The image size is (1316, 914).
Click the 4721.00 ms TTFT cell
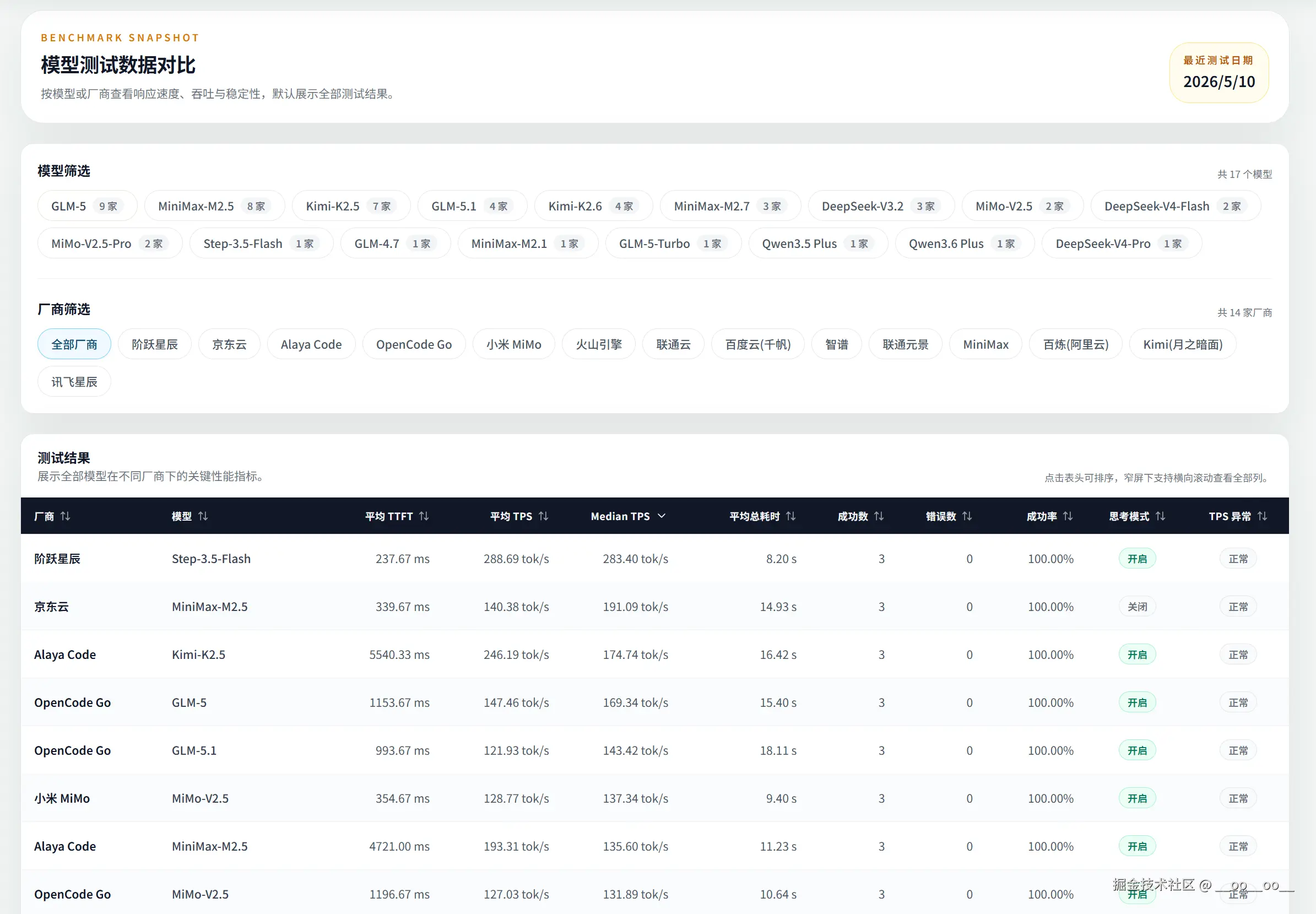[399, 846]
